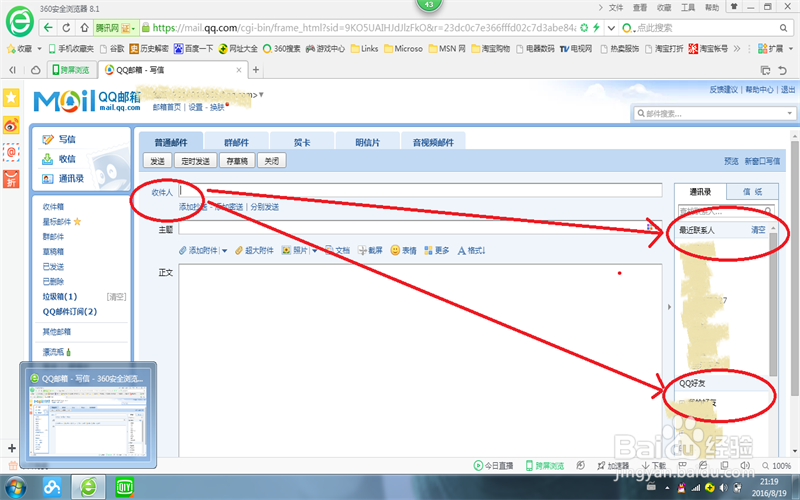Click the Windows Start button
Image resolution: width=800 pixels, height=500 pixels.
point(15,487)
